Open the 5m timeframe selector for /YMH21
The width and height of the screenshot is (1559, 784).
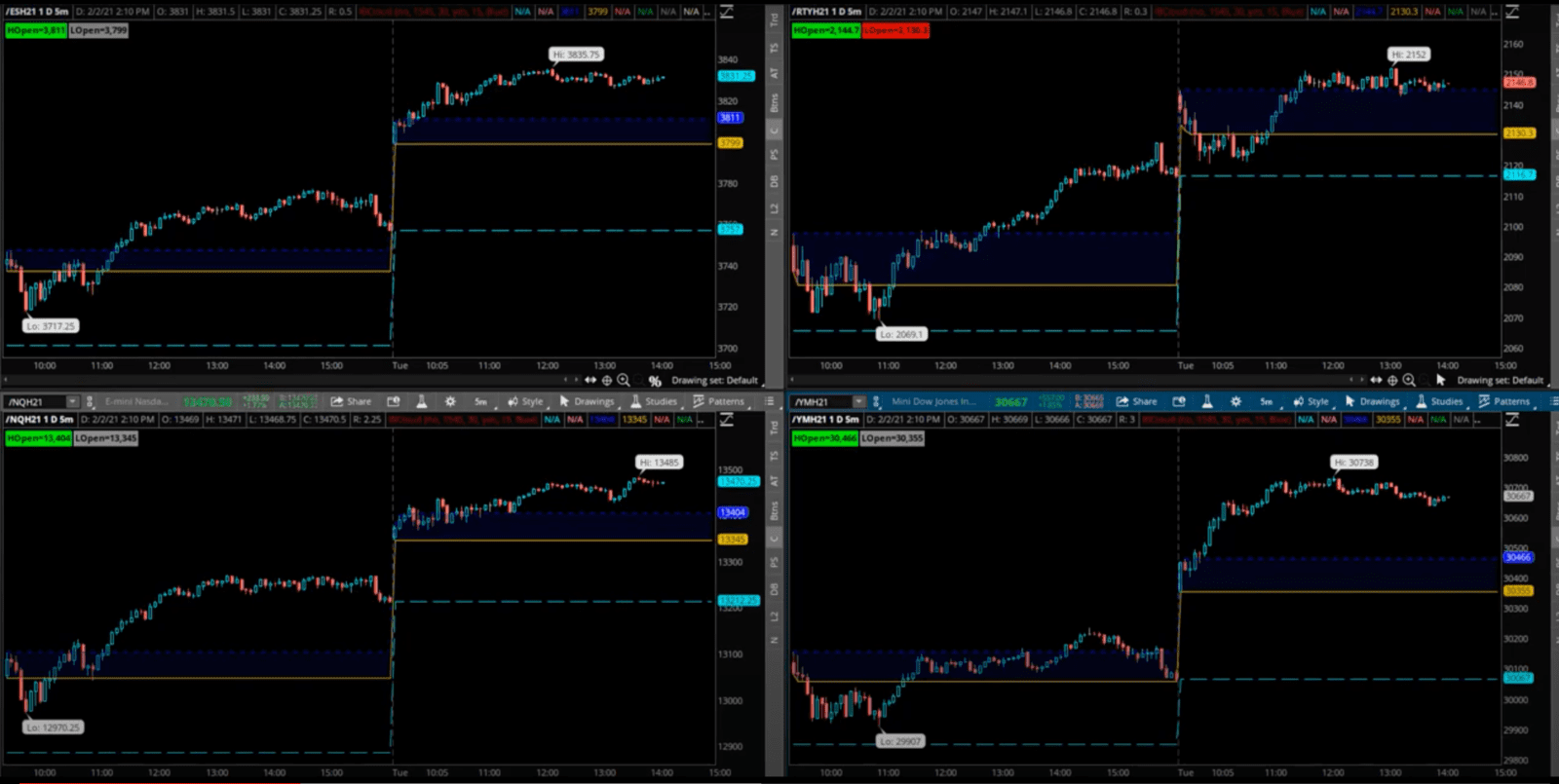1266,401
